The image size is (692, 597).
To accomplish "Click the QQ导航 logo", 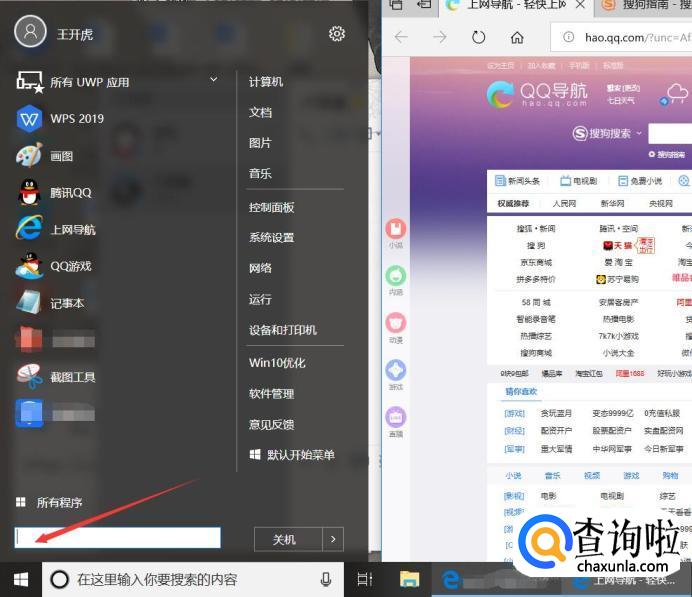I will [537, 94].
